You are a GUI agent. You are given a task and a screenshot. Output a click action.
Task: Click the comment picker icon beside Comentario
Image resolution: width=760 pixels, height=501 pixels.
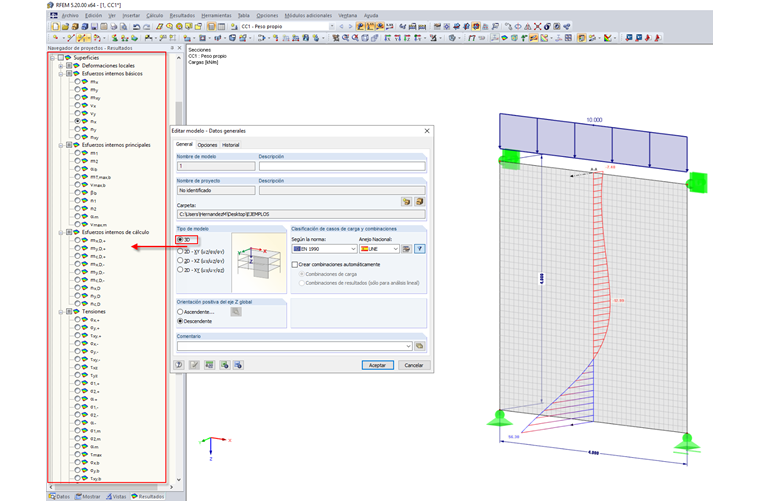[x=420, y=346]
